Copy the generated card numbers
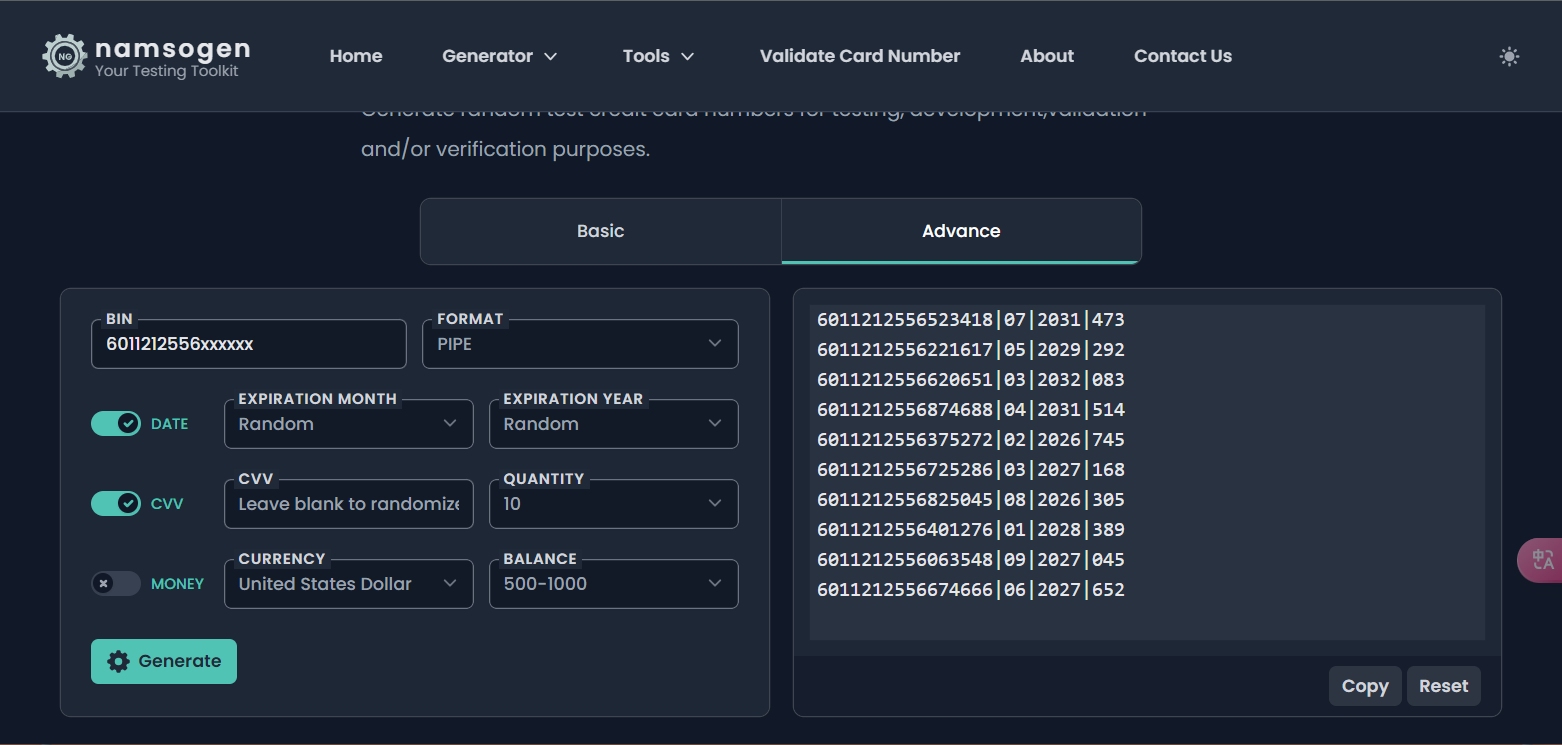This screenshot has width=1562, height=745. click(1365, 686)
